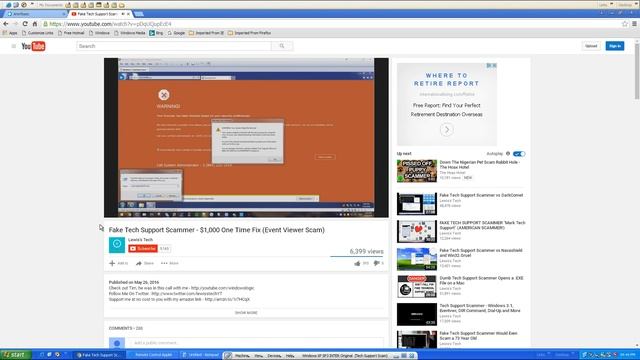
Task: Click the Autoplay info icon
Action: coord(508,154)
